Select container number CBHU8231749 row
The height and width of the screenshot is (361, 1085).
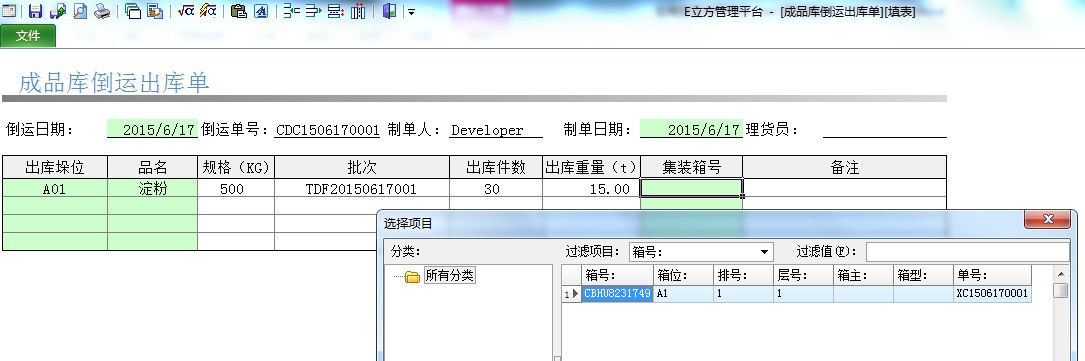click(x=796, y=294)
